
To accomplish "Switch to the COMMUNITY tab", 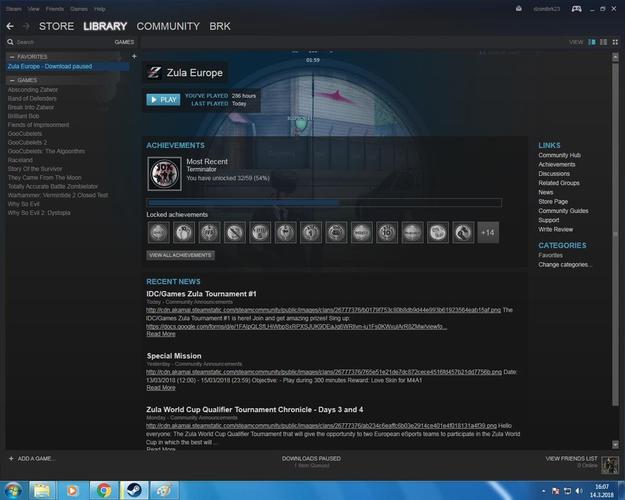I will click(168, 26).
